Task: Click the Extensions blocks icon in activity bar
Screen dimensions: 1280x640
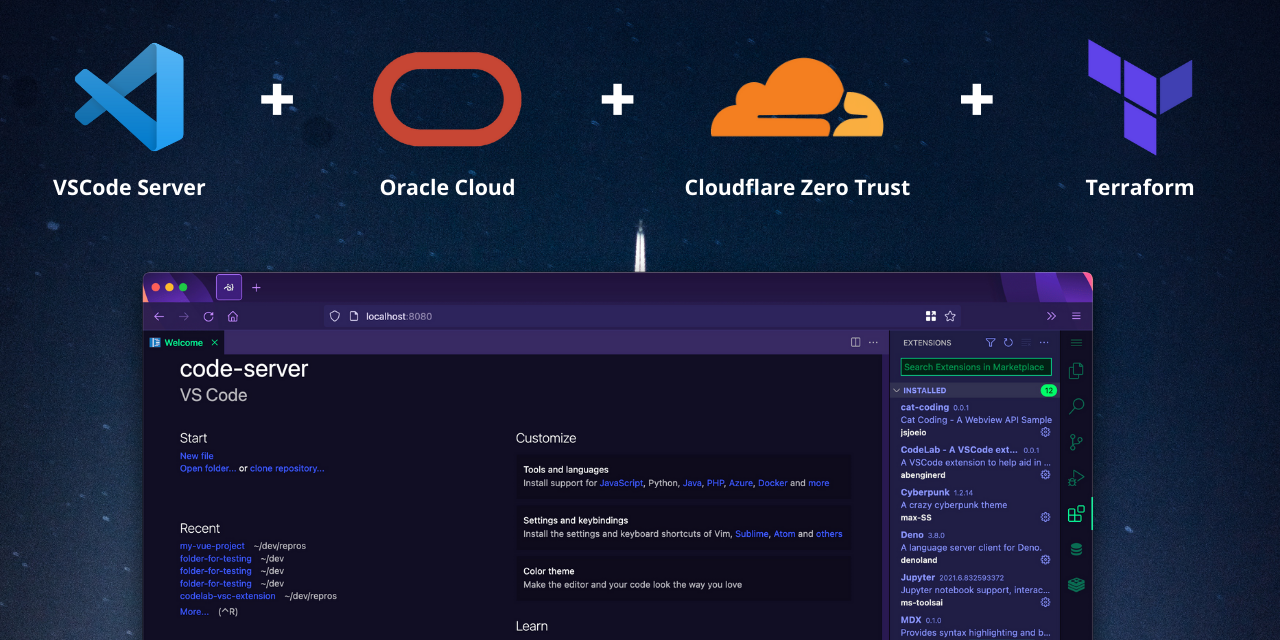Action: 1076,514
